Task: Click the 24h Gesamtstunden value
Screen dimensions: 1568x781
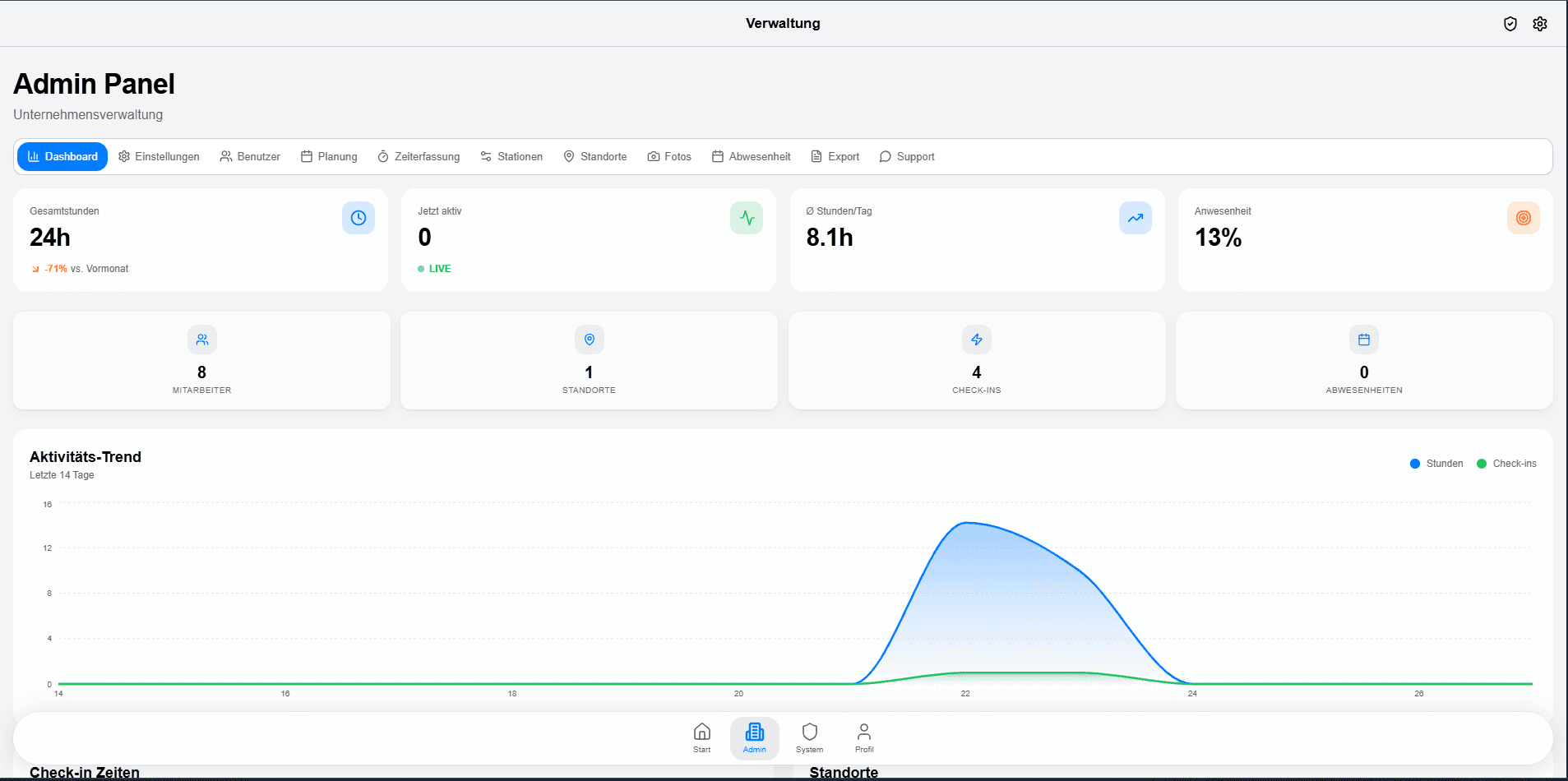Action: [50, 238]
